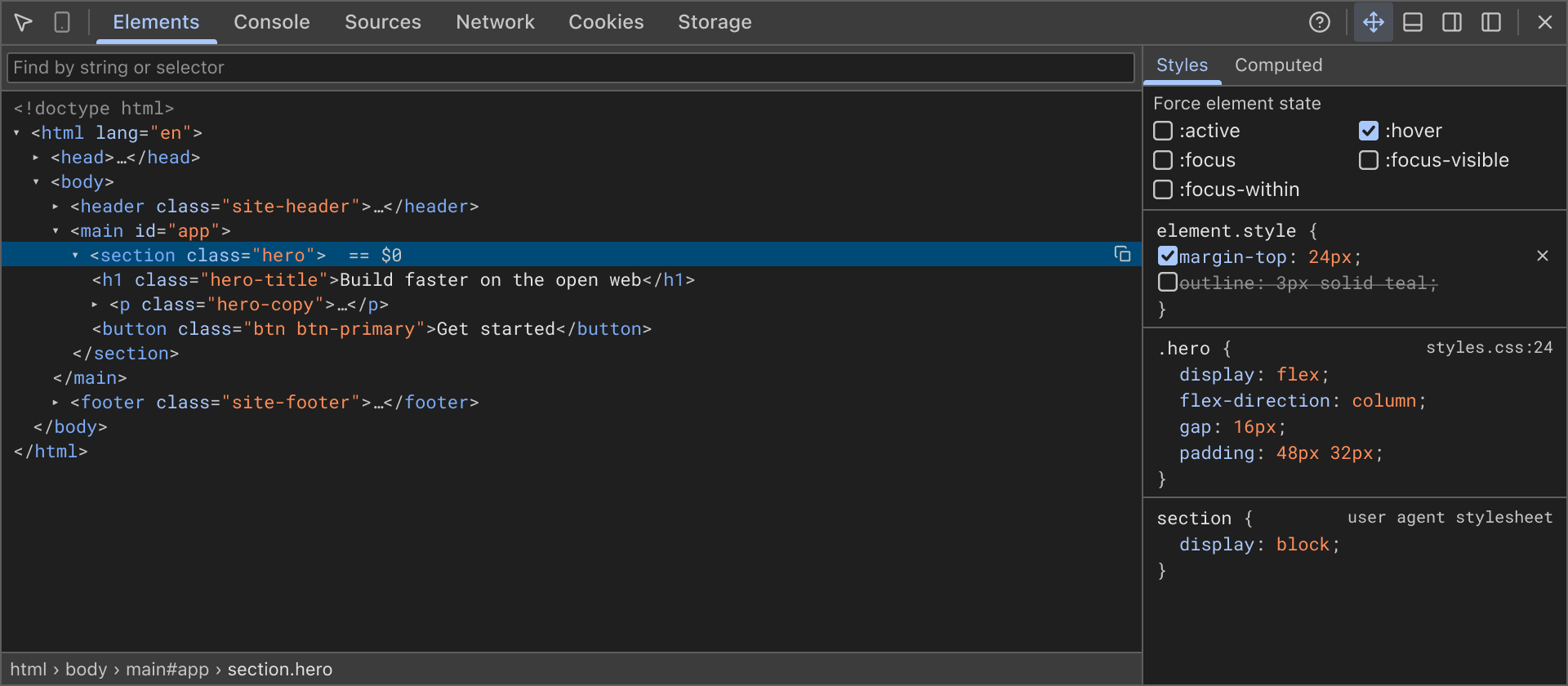Select the closing </body> tag row
The width and height of the screenshot is (1568, 686).
click(572, 426)
